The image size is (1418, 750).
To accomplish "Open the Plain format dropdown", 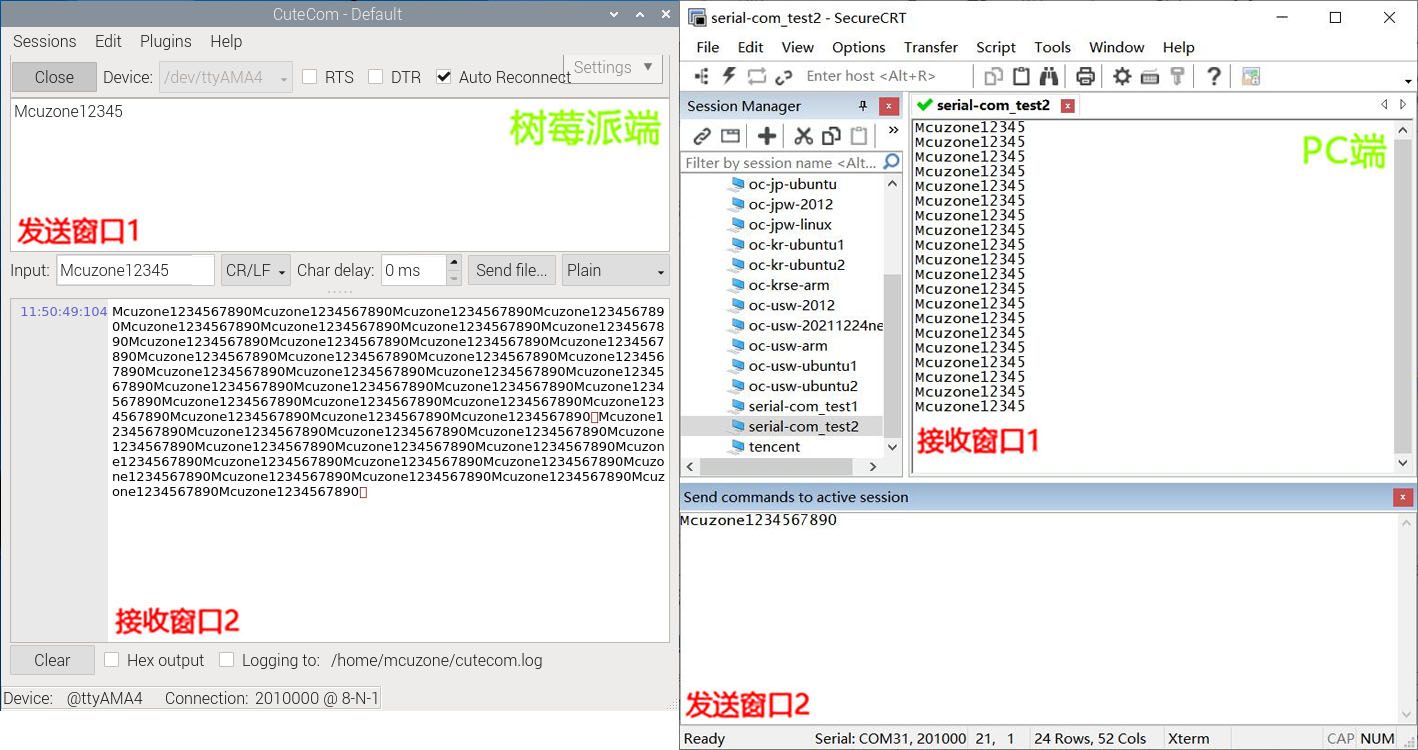I will tap(615, 270).
